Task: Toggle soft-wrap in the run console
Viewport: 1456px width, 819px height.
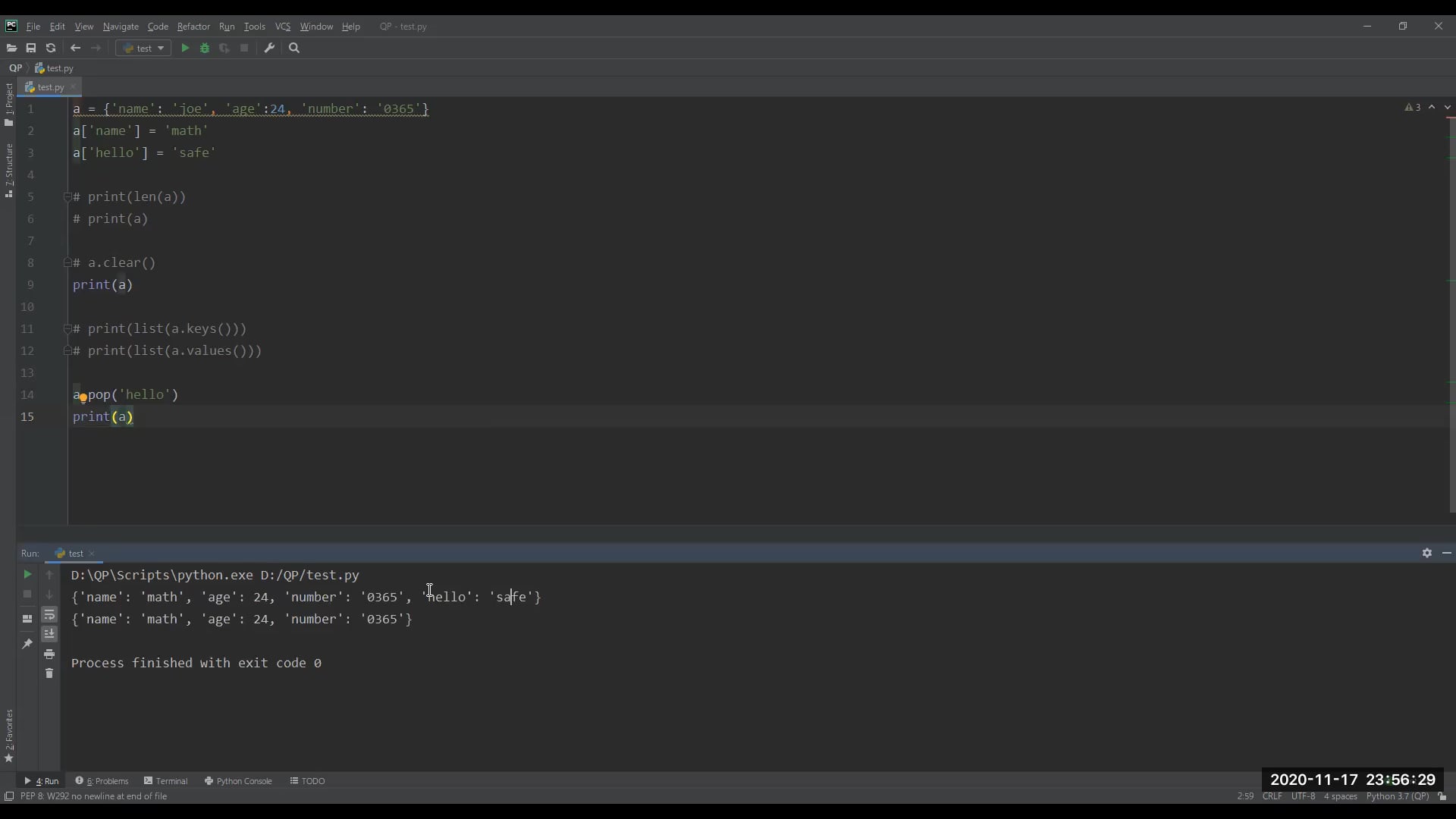Action: (x=49, y=614)
